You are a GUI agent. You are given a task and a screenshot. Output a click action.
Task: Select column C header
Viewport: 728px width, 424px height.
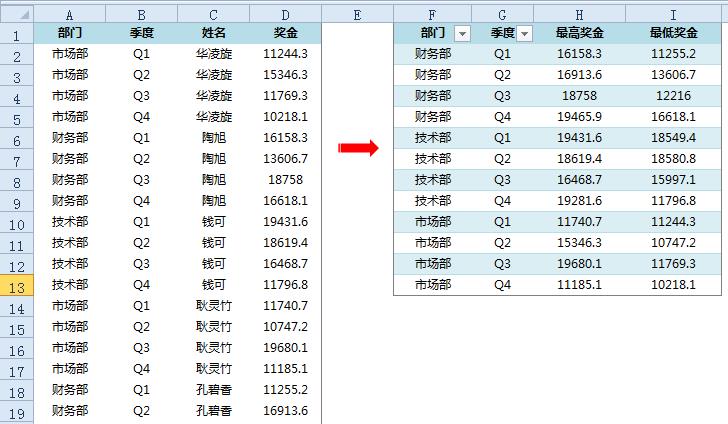pos(214,15)
